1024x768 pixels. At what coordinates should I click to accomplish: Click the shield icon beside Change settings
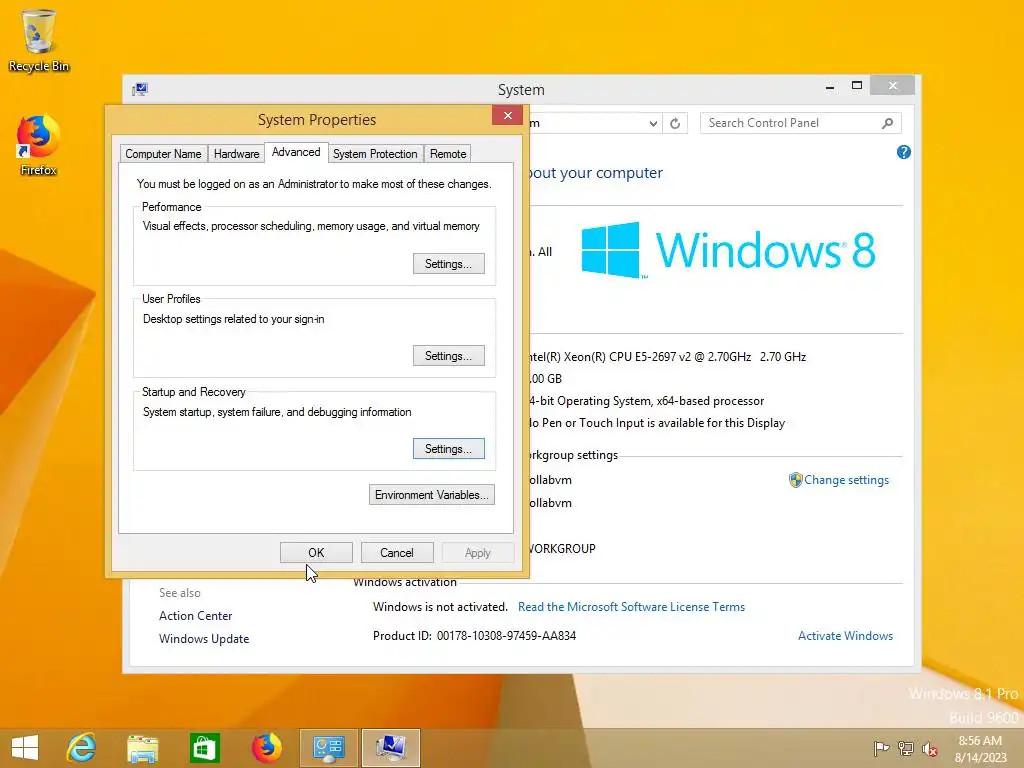click(x=795, y=480)
